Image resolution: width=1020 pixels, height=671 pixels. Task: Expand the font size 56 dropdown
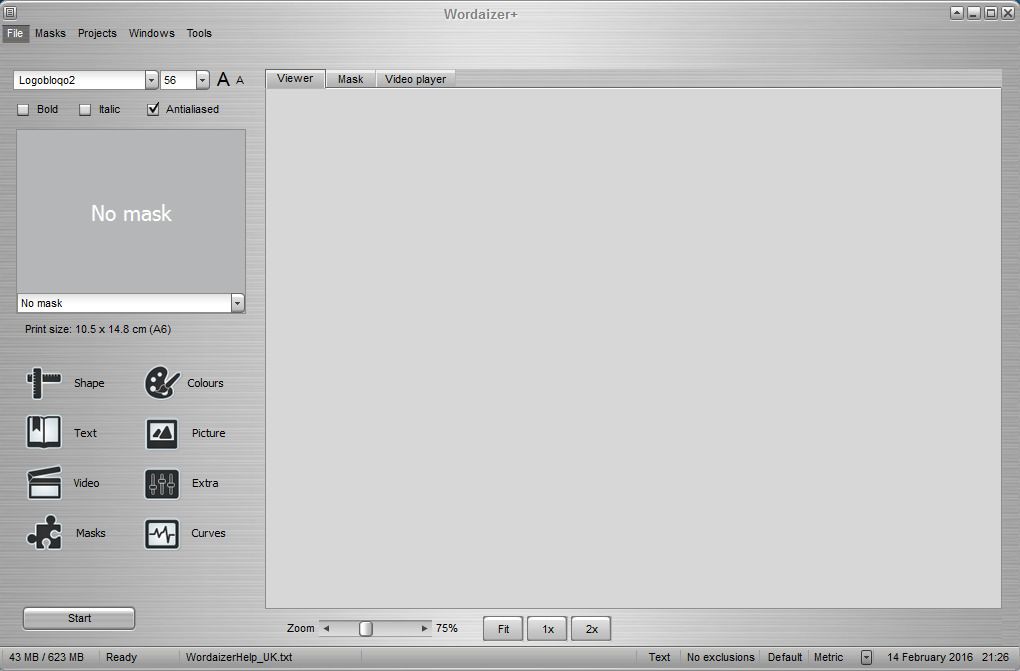pos(203,80)
